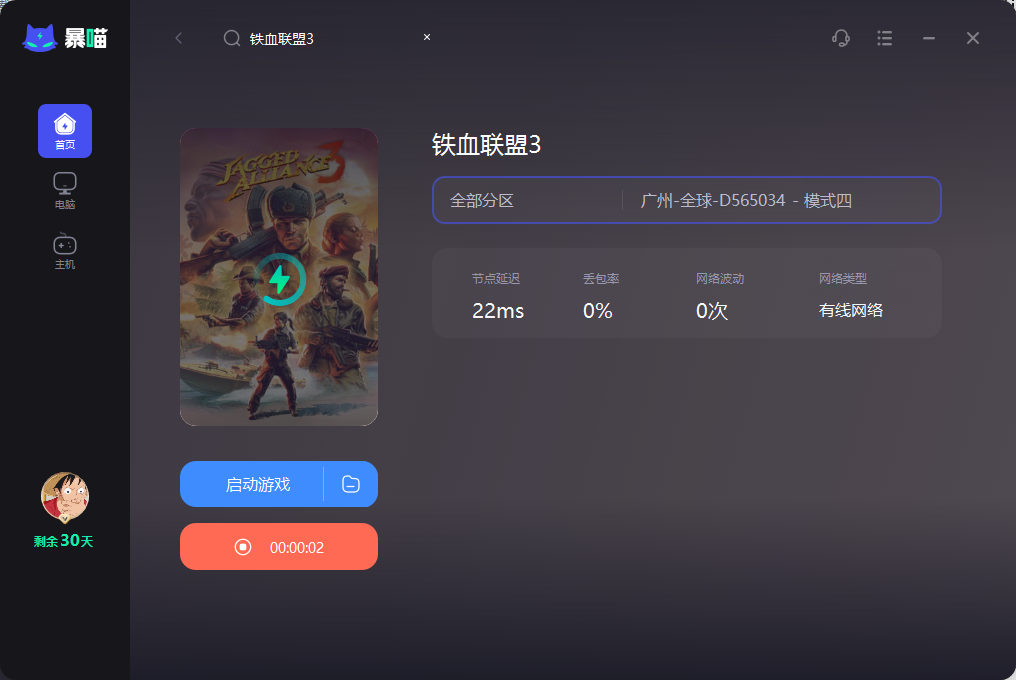Click the 丢包率 label
The width and height of the screenshot is (1016, 680).
click(601, 279)
